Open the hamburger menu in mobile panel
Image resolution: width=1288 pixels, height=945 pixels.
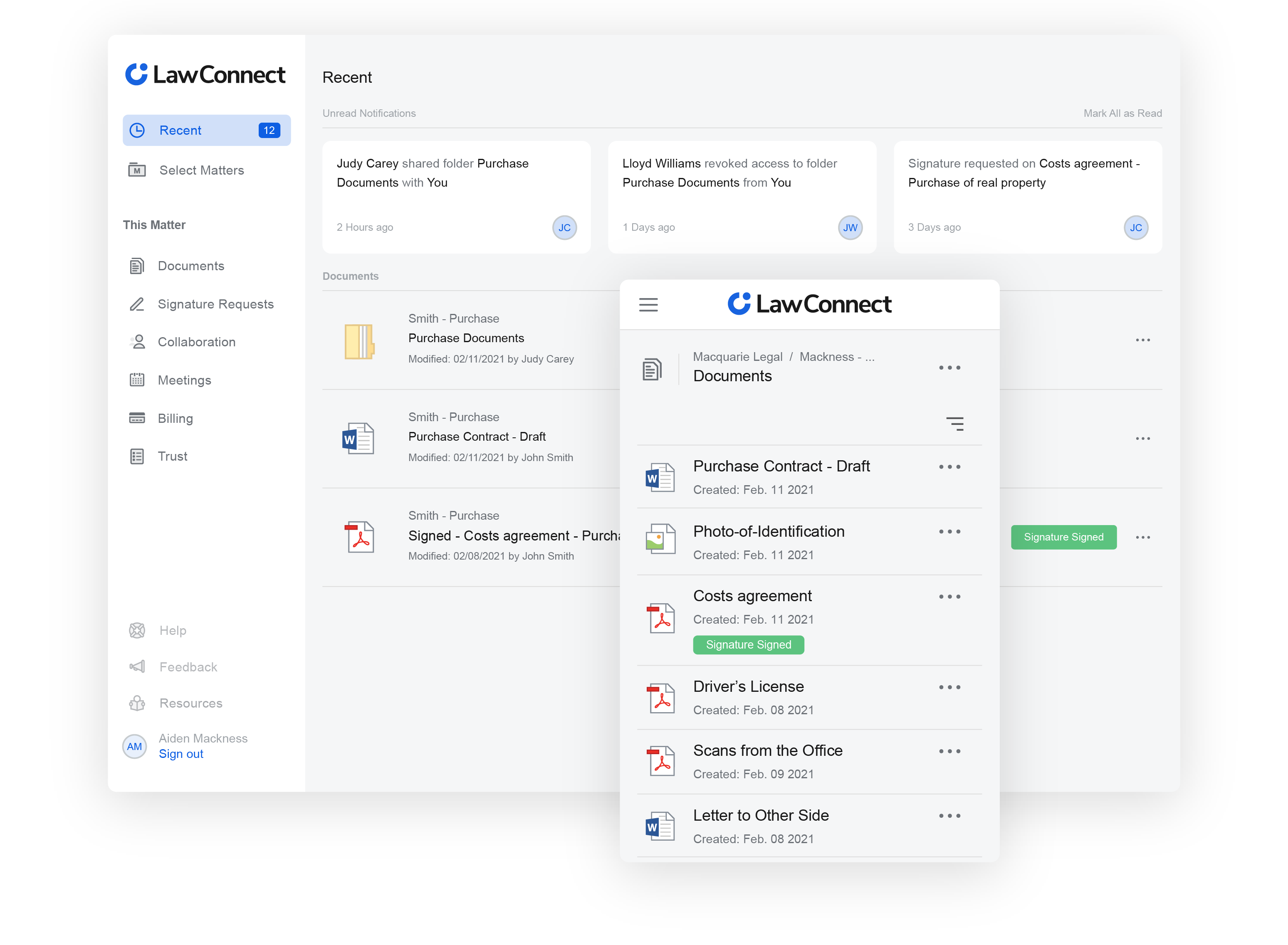pyautogui.click(x=648, y=305)
